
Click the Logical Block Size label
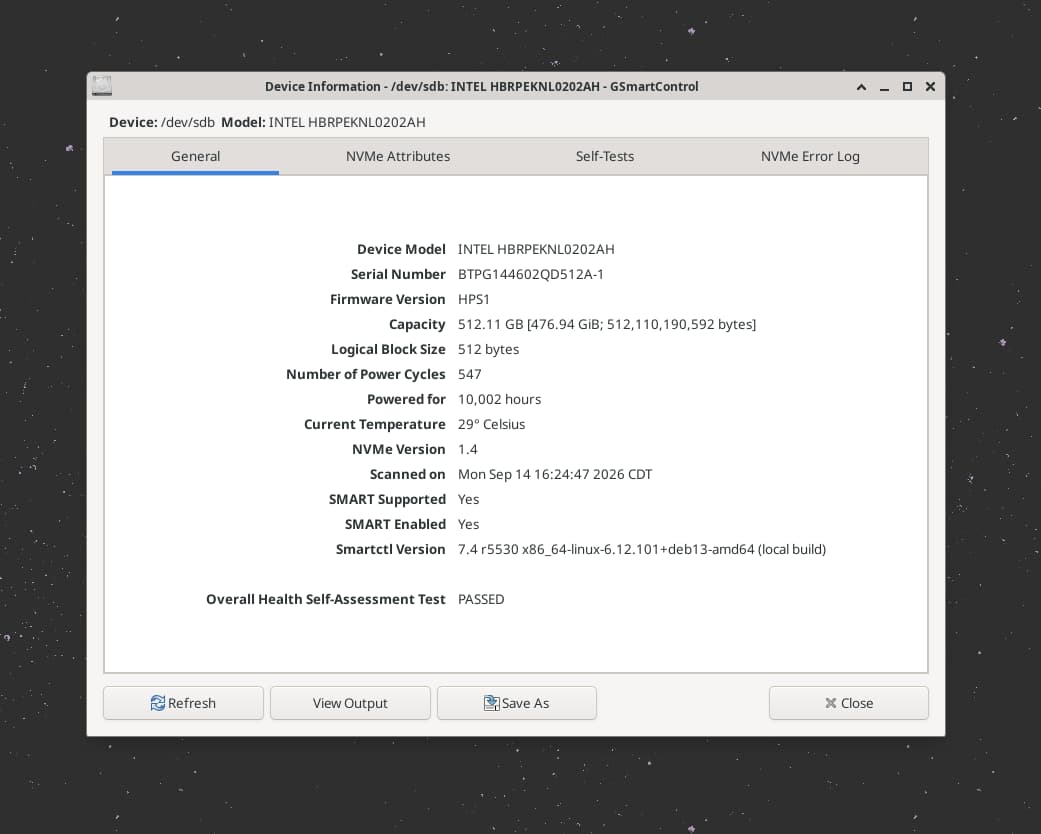(388, 349)
